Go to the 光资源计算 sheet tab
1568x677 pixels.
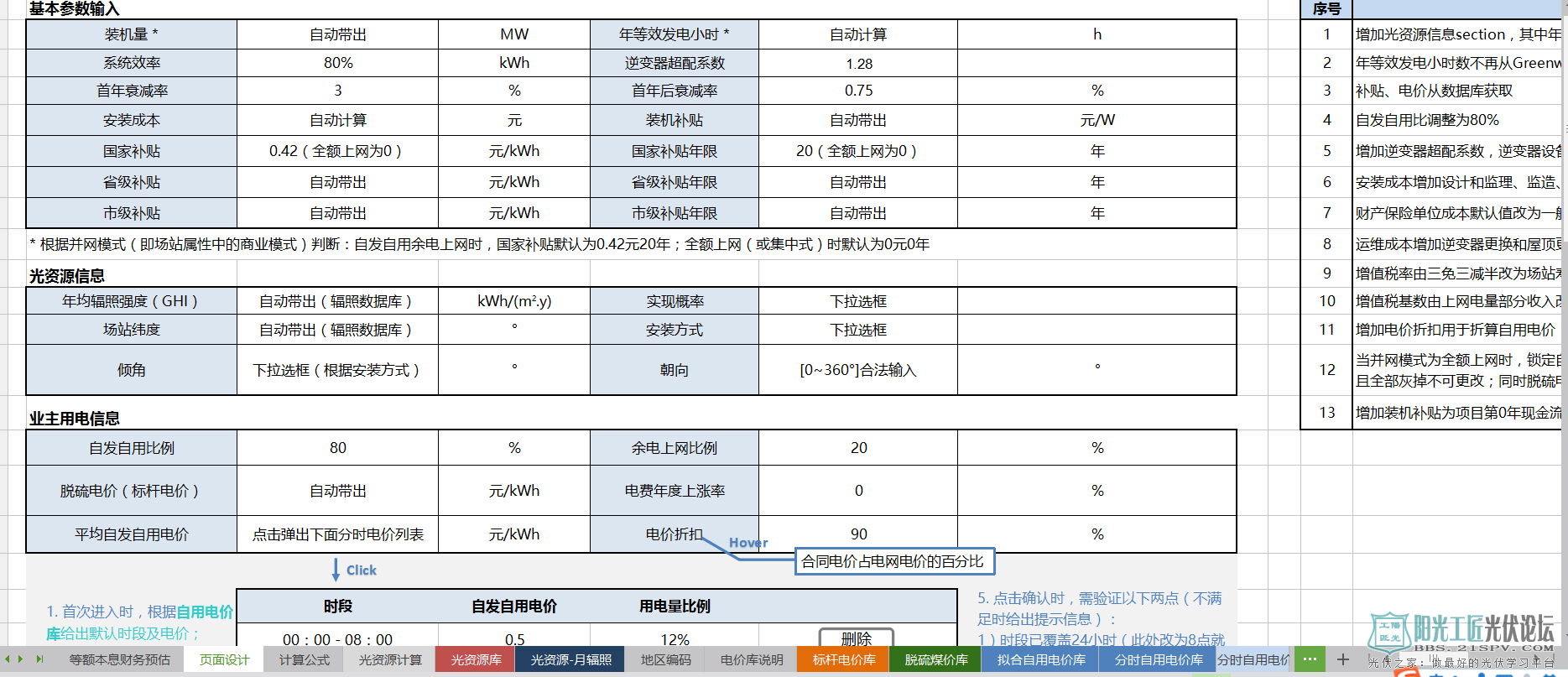click(390, 660)
